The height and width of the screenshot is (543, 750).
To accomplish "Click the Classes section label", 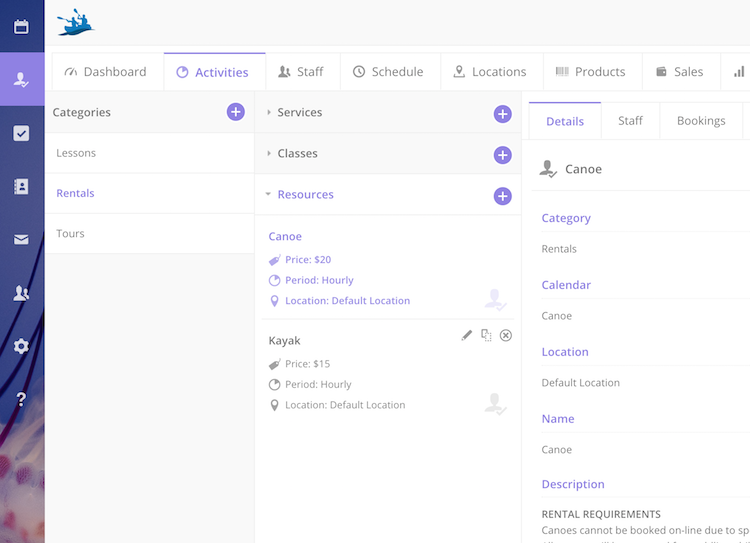I will click(x=298, y=154).
